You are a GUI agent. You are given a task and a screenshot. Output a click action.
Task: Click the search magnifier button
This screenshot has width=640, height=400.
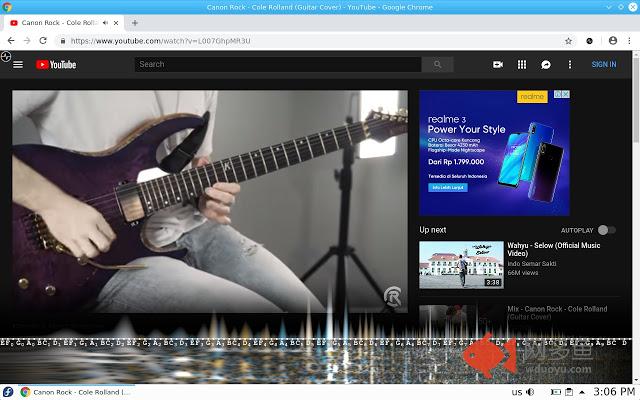pyautogui.click(x=438, y=64)
